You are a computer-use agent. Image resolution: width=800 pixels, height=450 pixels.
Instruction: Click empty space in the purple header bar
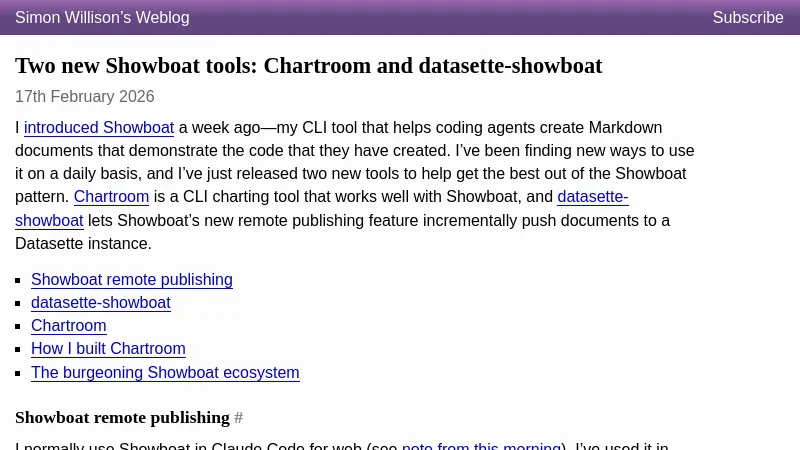[x=450, y=18]
